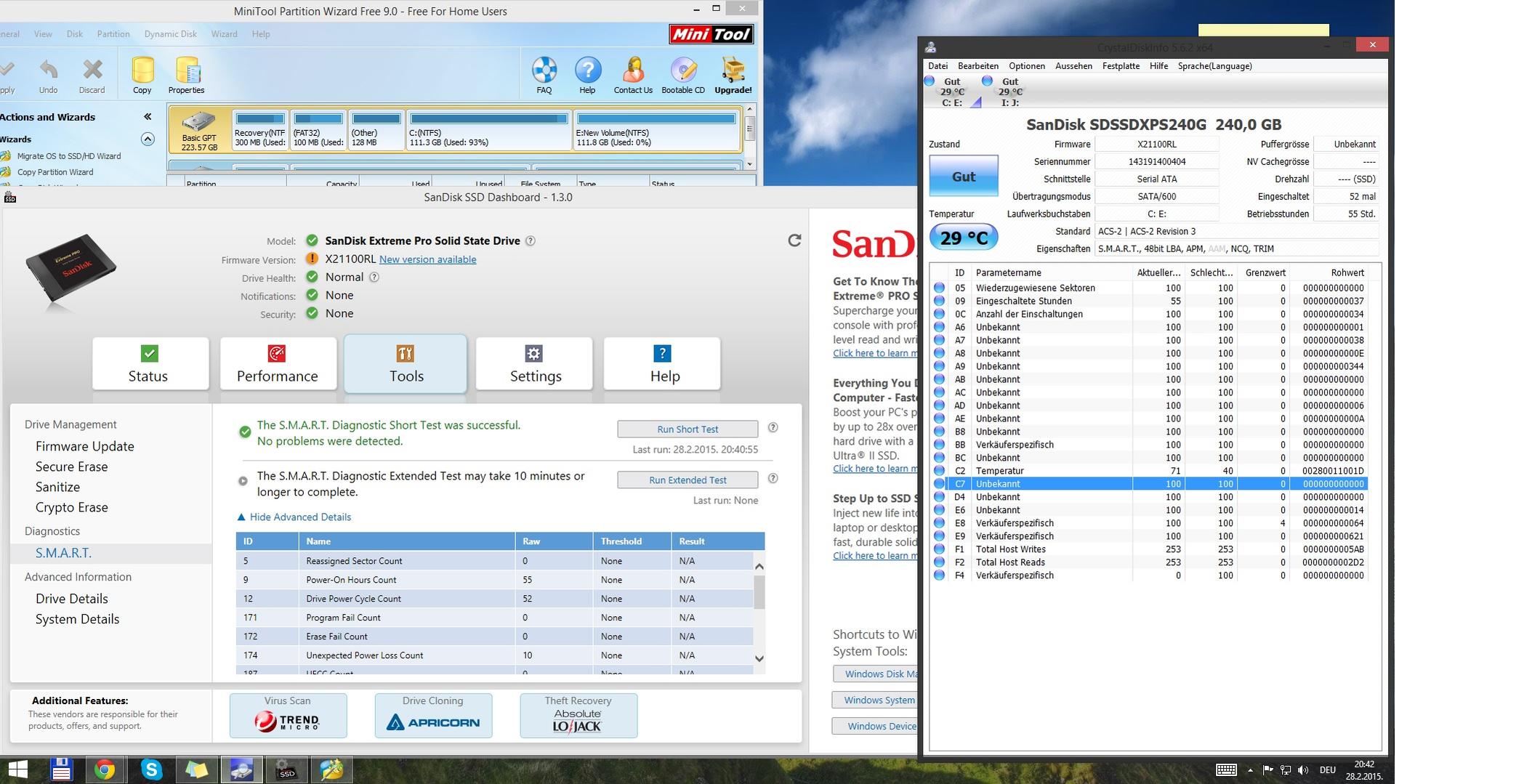Sort S.M.A.R.T. table by Raw column header

pyautogui.click(x=555, y=541)
